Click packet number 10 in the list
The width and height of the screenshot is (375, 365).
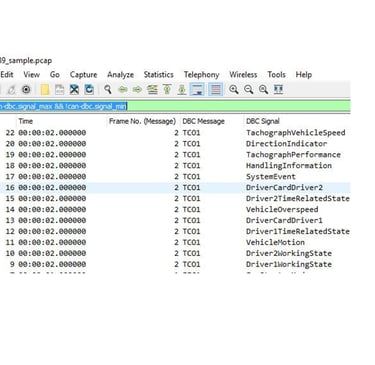(x=10, y=253)
